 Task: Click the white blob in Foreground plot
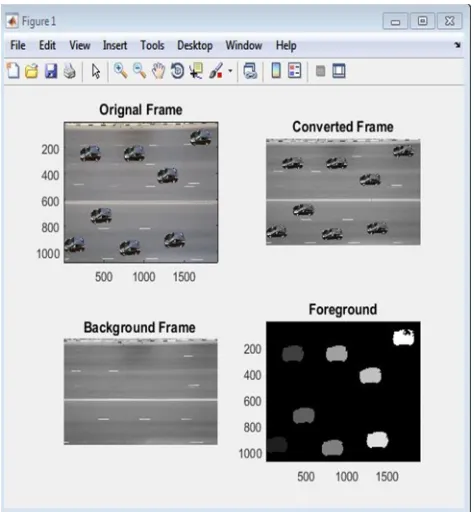click(404, 338)
